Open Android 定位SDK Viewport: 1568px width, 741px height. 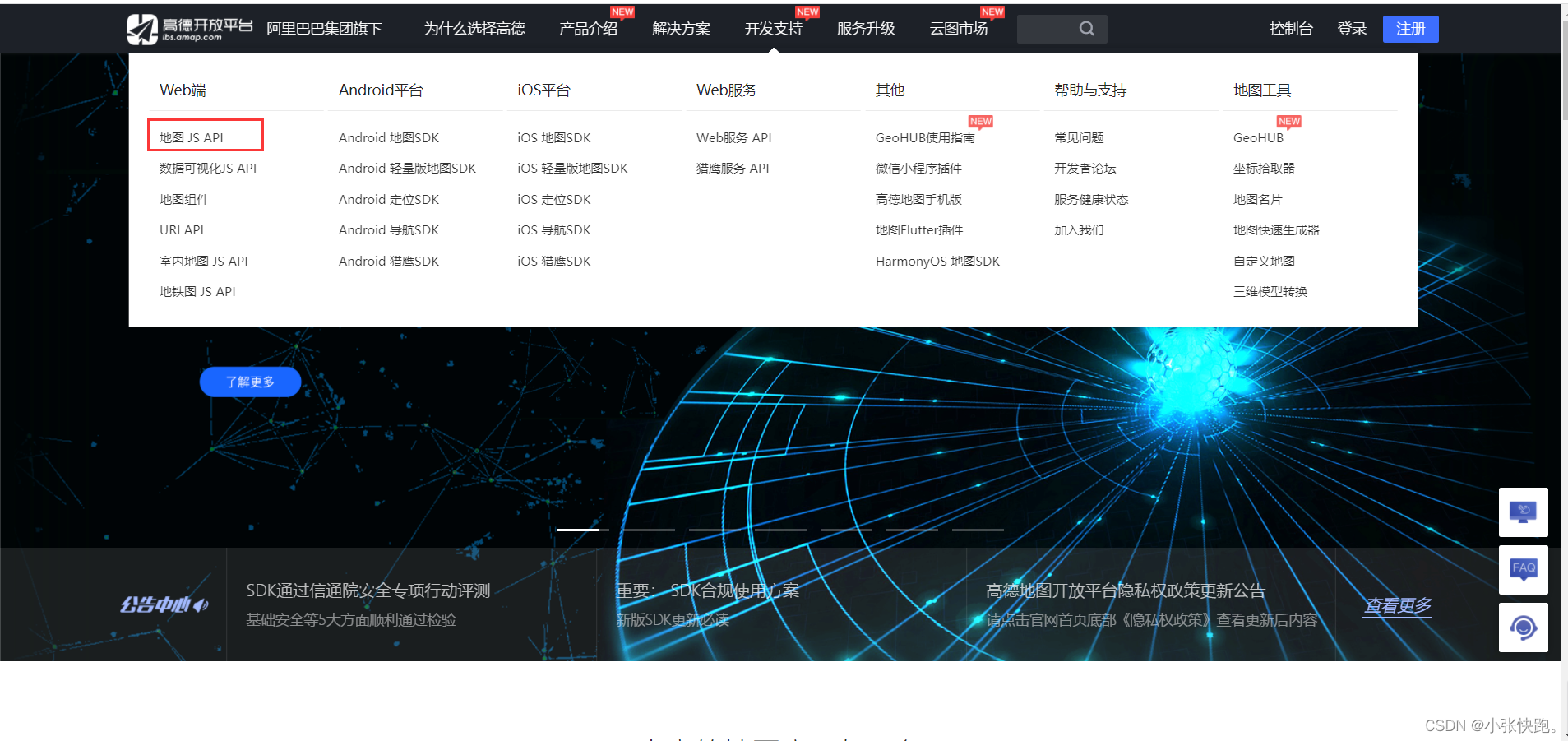pyautogui.click(x=389, y=199)
